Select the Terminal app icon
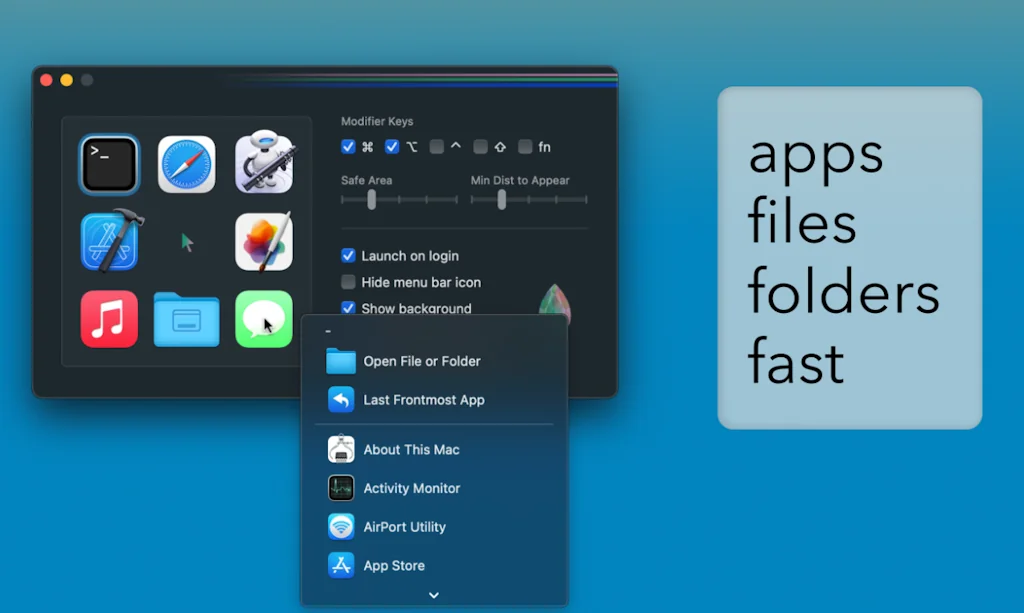Screen dimensions: 1024x613 (x=109, y=164)
